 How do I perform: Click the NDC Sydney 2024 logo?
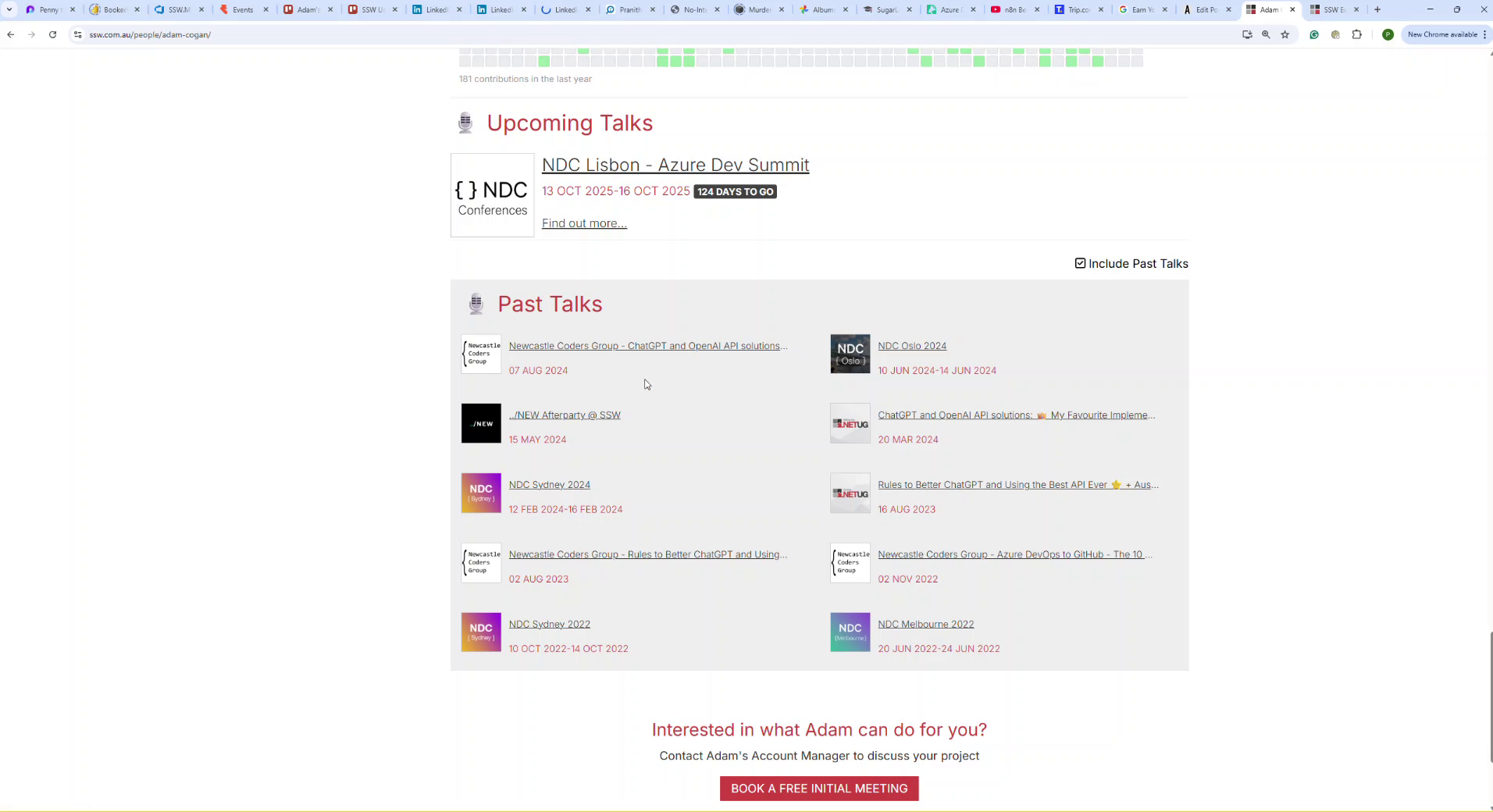479,493
